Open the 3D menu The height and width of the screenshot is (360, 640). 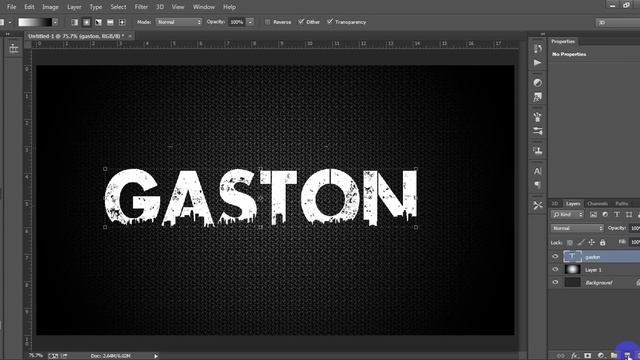pyautogui.click(x=160, y=7)
